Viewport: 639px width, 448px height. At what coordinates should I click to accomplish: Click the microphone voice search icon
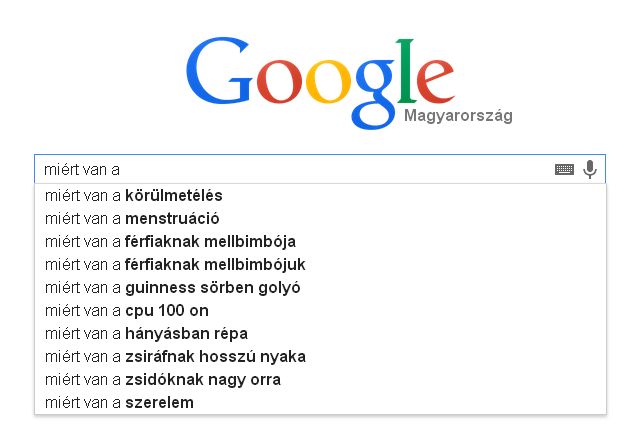click(590, 169)
